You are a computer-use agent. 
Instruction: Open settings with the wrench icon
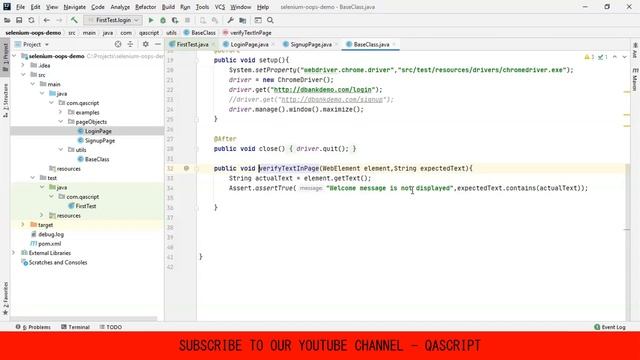[230, 20]
